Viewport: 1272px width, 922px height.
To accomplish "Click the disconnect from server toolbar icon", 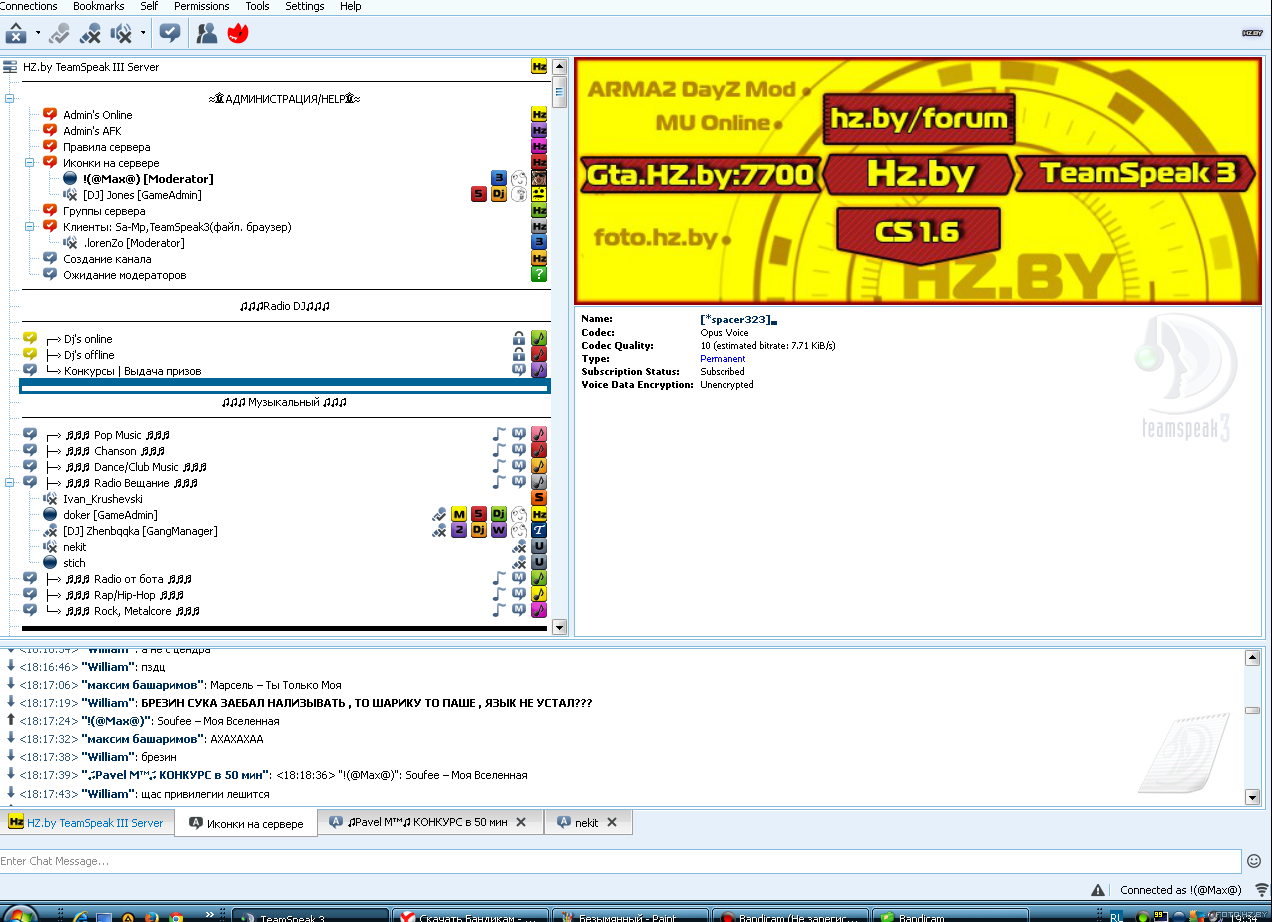I will coord(16,33).
